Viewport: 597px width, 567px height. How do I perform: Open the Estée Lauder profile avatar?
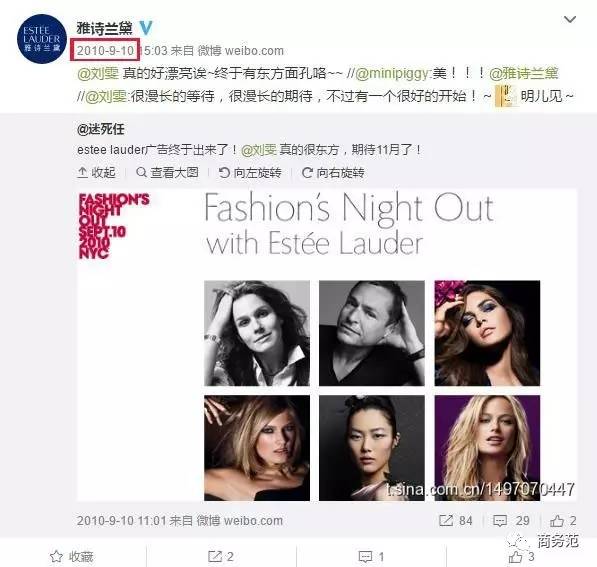pos(42,38)
